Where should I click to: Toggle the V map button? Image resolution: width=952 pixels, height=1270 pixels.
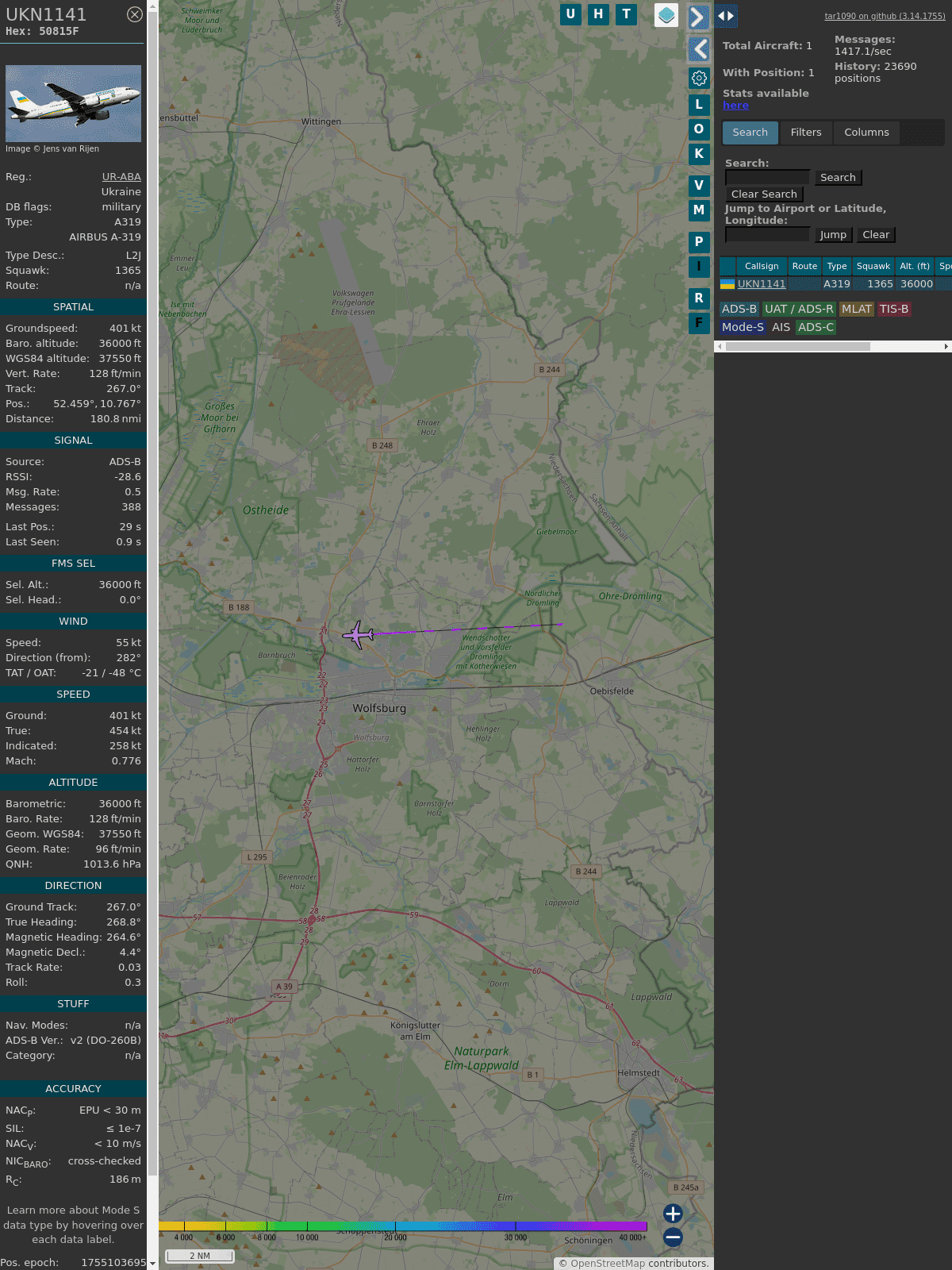pos(699,186)
